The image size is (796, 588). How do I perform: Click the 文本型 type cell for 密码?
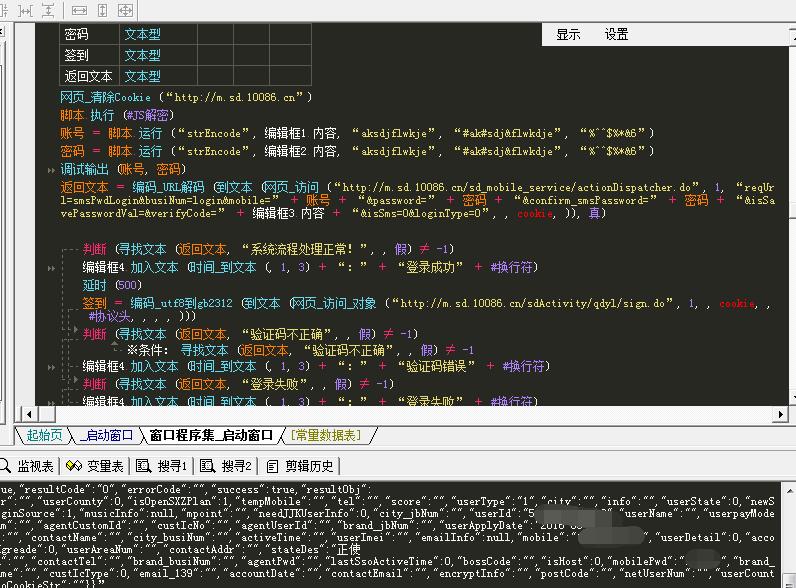click(x=142, y=34)
